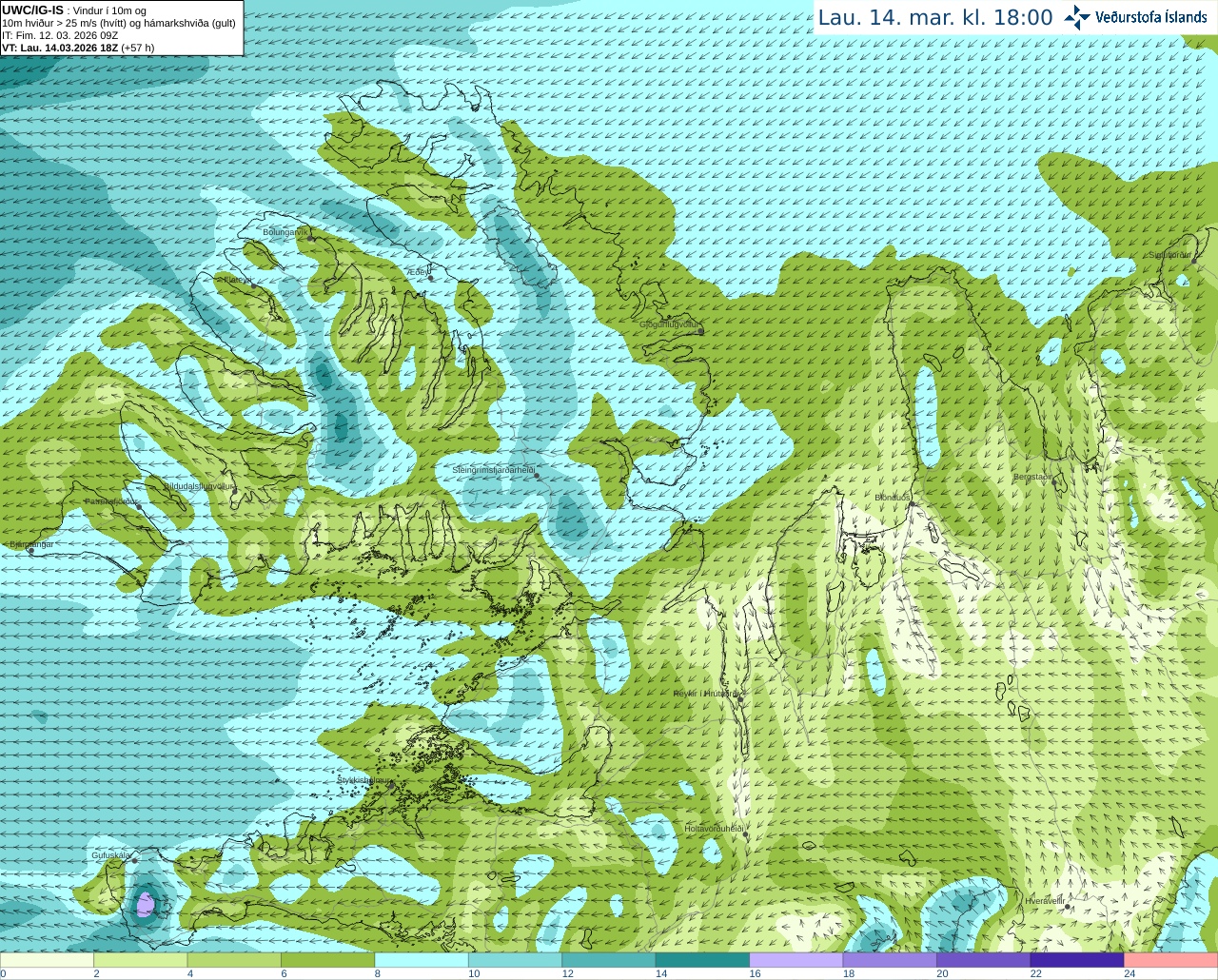The height and width of the screenshot is (980, 1218).
Task: Click the 18–20 purple legend swatch
Action: 890,960
